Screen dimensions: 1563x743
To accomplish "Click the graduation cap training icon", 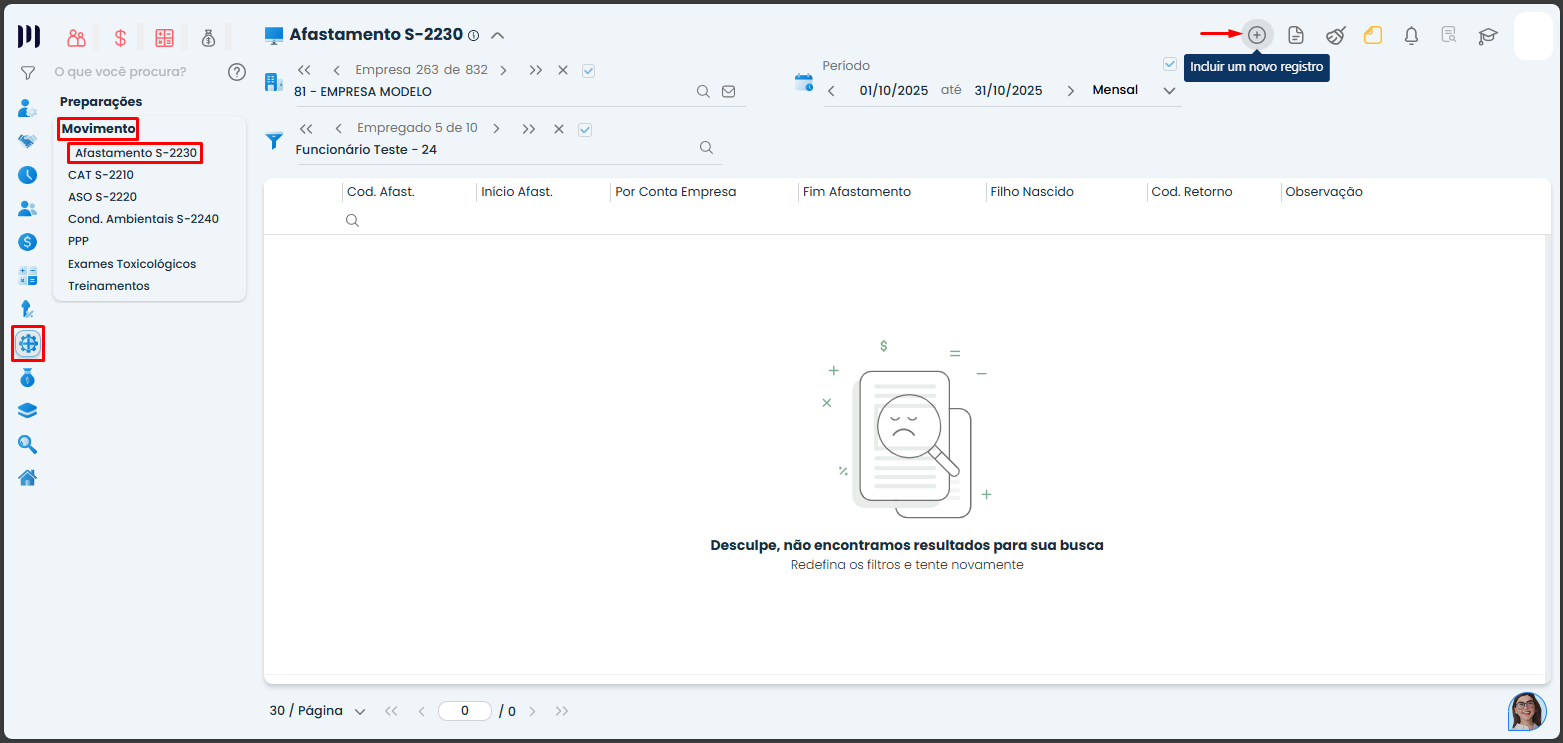I will click(x=1488, y=36).
